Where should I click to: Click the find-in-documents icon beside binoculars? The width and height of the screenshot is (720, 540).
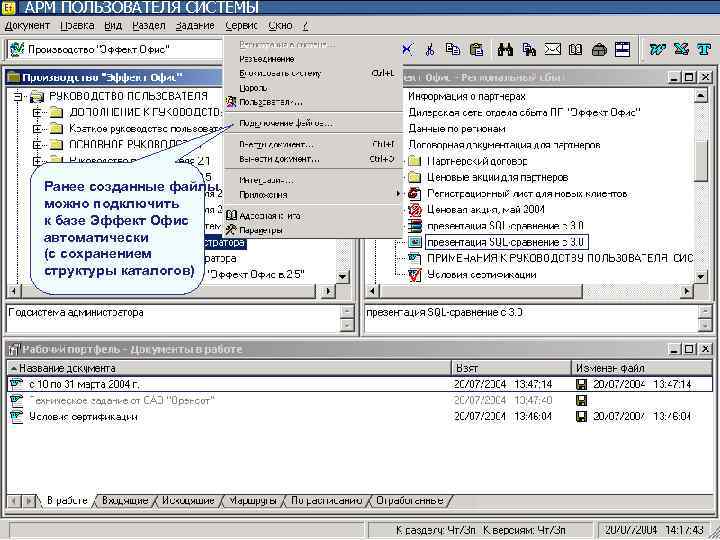[x=529, y=50]
